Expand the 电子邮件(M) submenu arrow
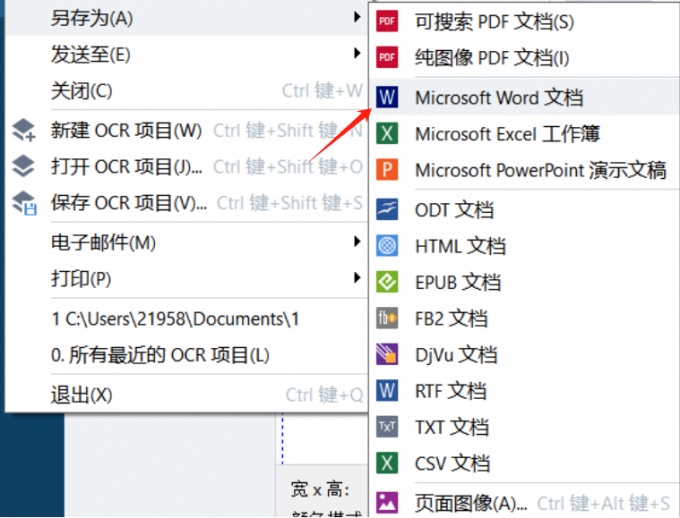Image resolution: width=680 pixels, height=518 pixels. 357,241
